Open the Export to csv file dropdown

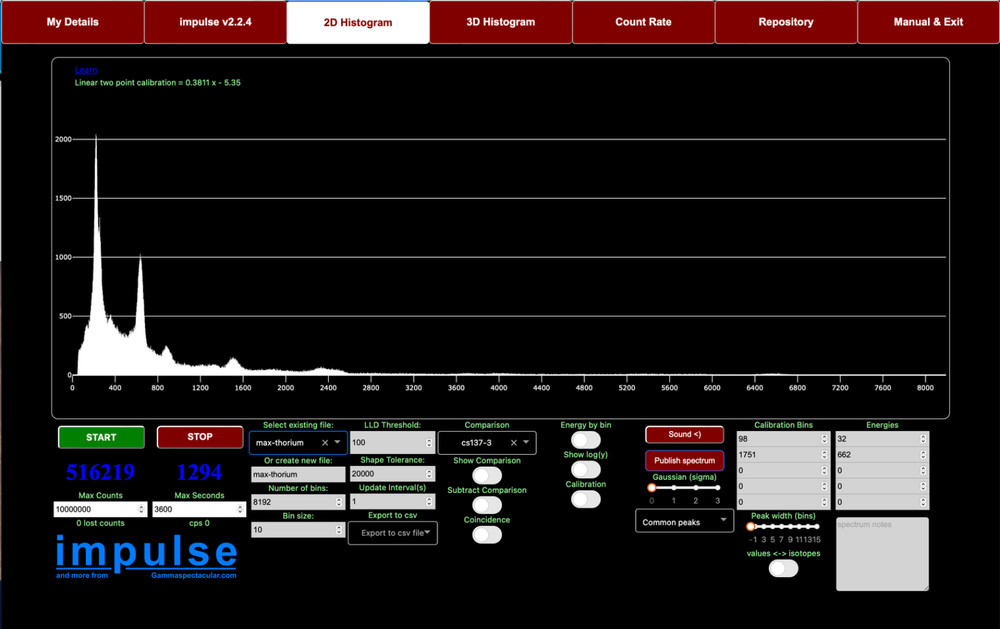393,533
